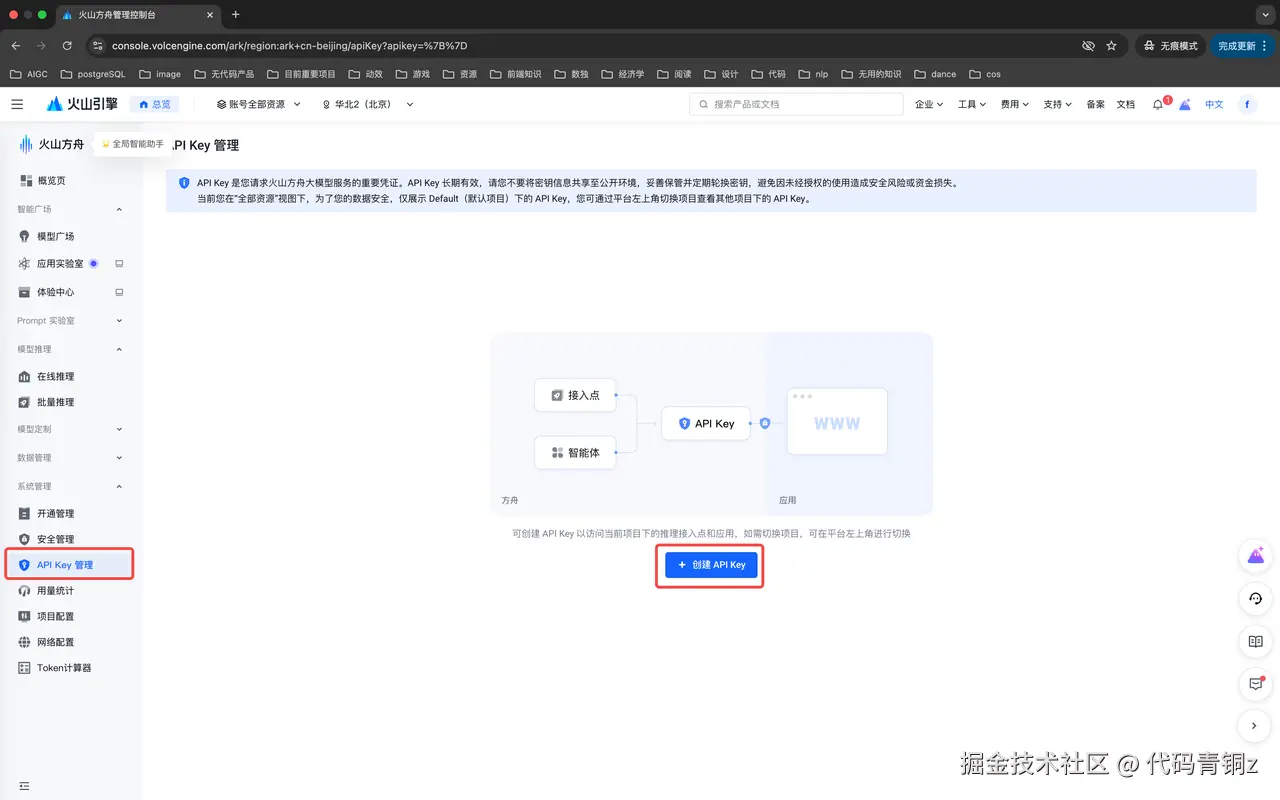Bookmark the page with the star icon
Screen dimensions: 1280x800
pyautogui.click(x=1112, y=46)
